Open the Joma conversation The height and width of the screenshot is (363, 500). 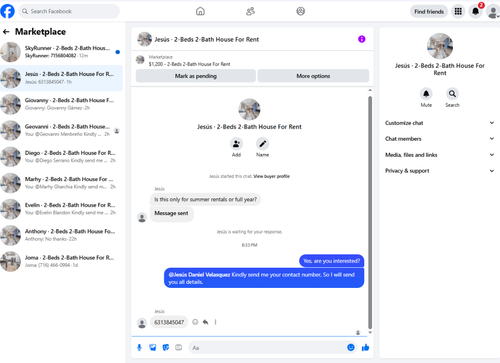point(62,262)
